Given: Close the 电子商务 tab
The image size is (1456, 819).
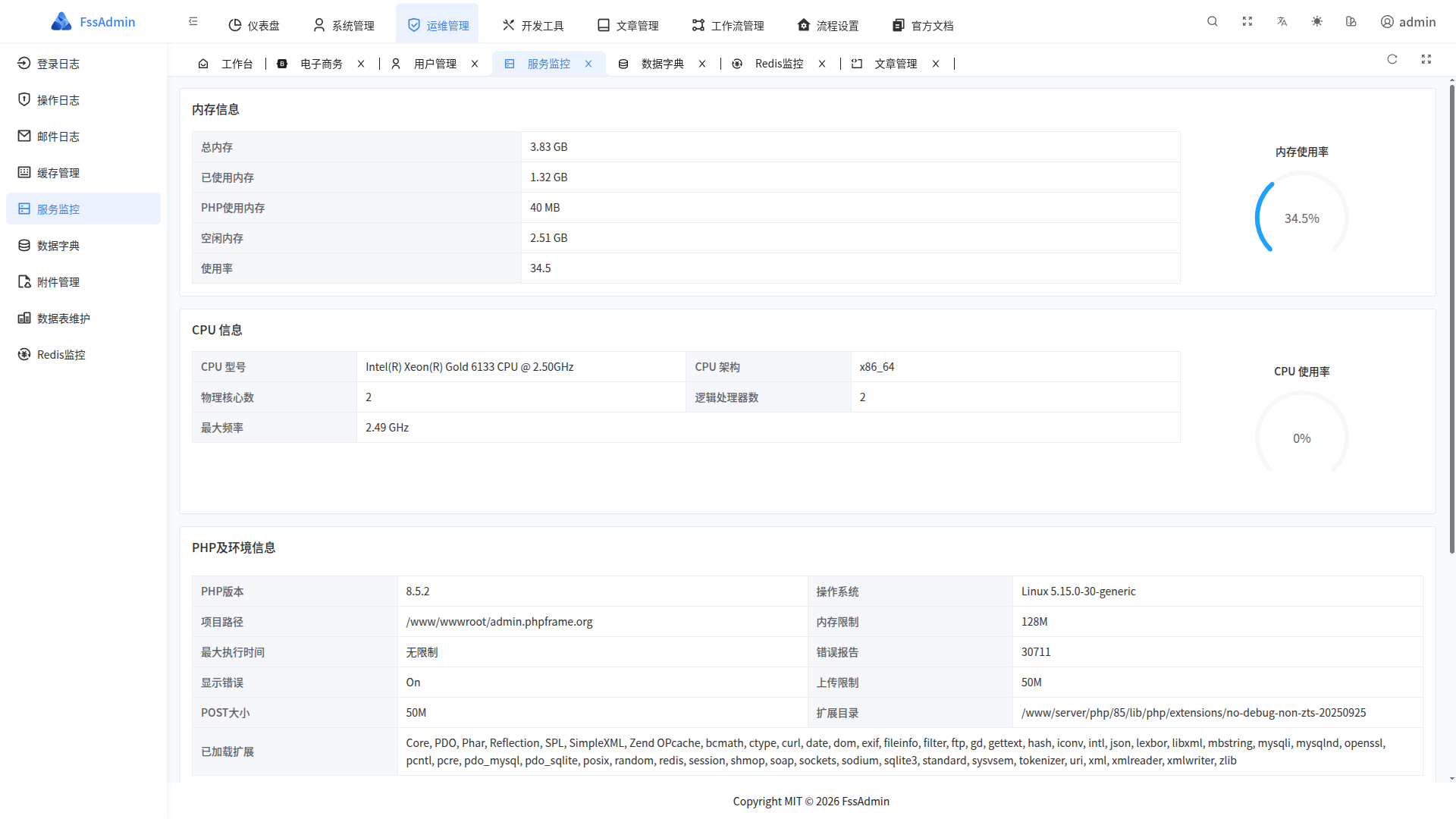Looking at the screenshot, I should point(361,64).
